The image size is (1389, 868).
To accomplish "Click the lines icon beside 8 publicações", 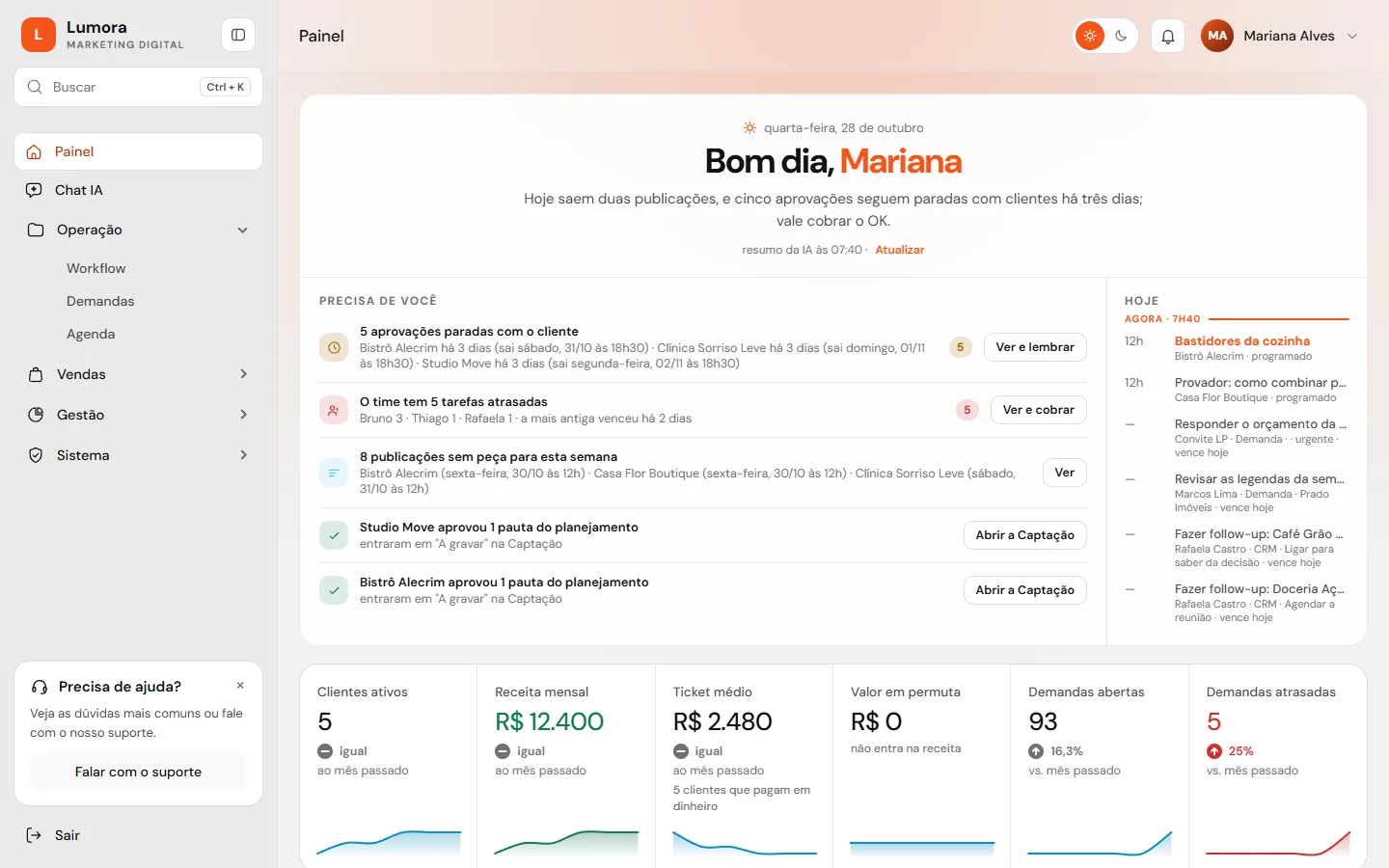I will 334,473.
